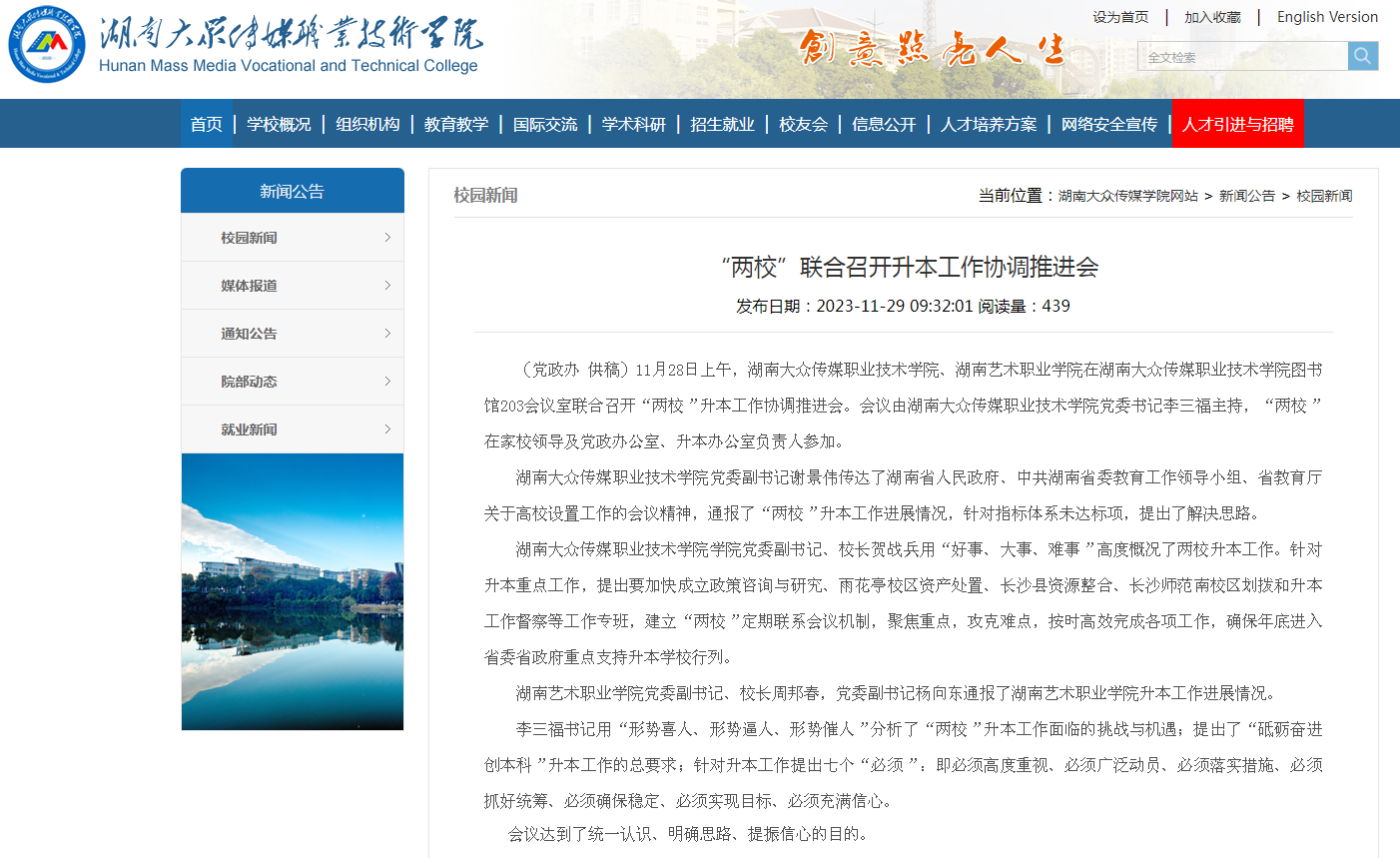Open the 学校概况 menu
This screenshot has height=858, width=1400.
[279, 123]
